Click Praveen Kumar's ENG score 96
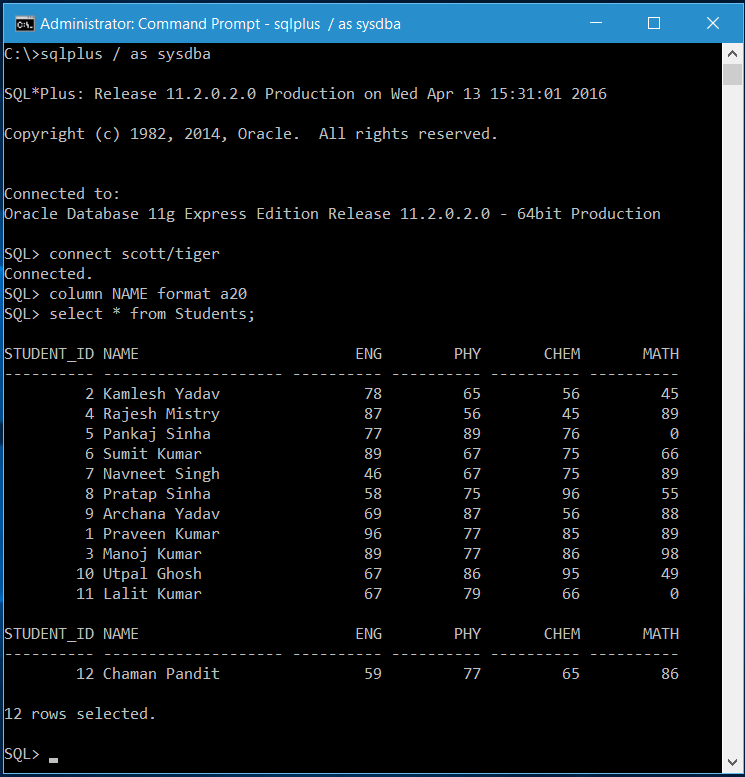This screenshot has width=745, height=777. 373,534
